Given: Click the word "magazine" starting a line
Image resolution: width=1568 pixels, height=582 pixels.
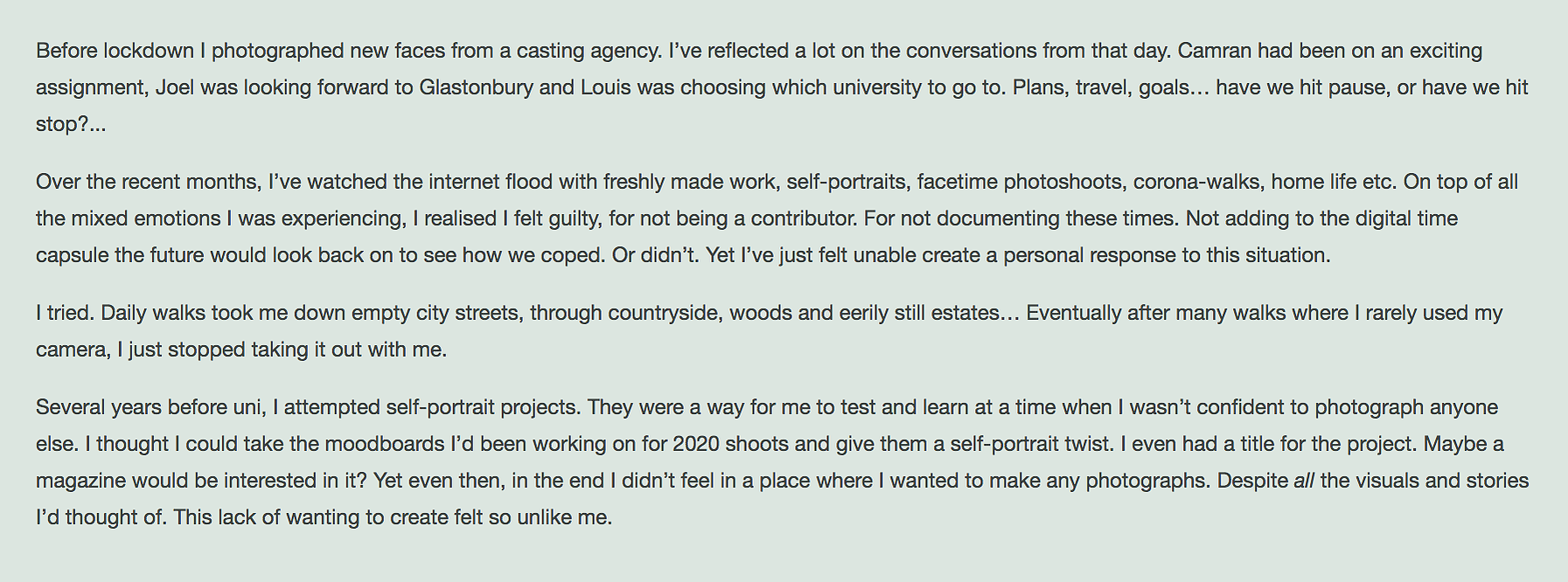Looking at the screenshot, I should (x=80, y=481).
